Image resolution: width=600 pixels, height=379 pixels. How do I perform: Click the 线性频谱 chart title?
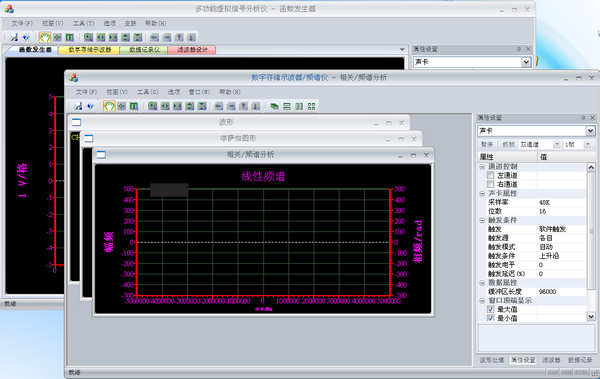pos(263,176)
